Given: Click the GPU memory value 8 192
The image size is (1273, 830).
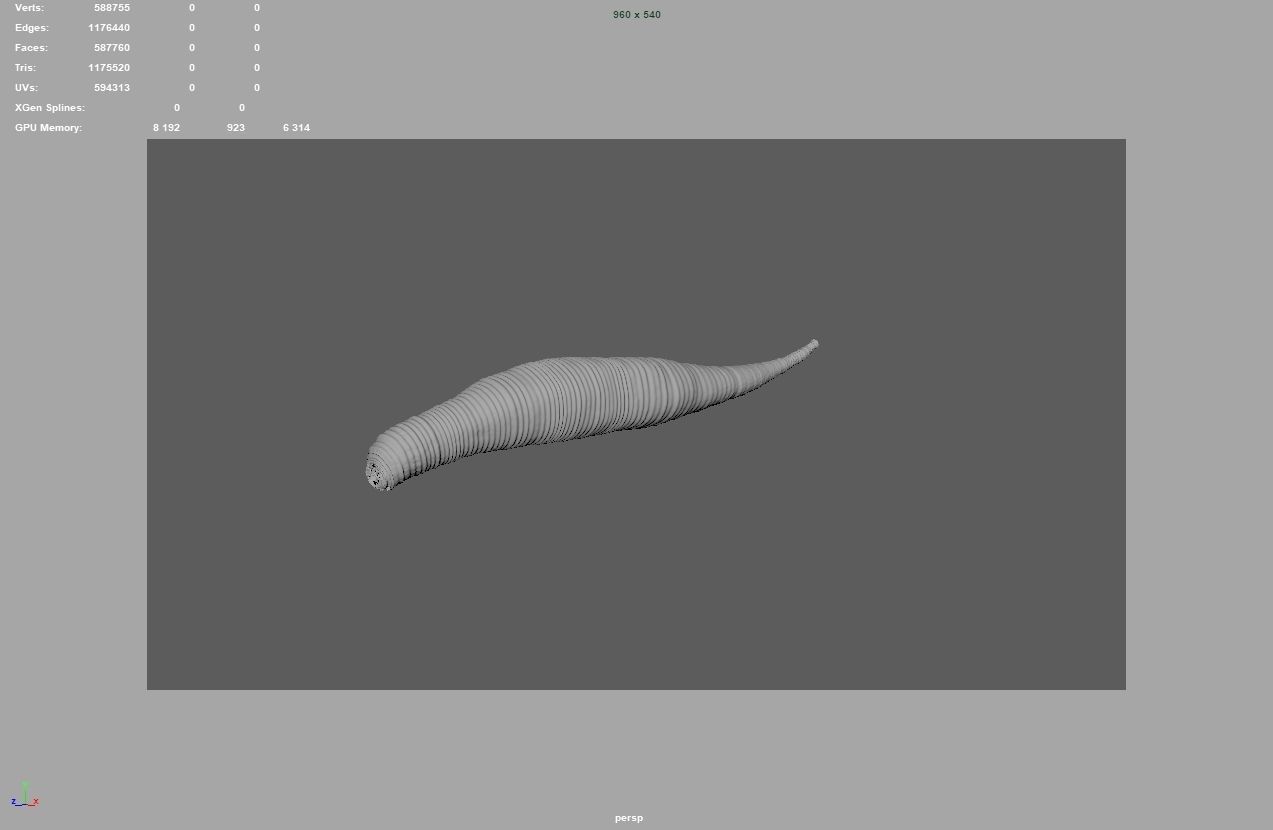Looking at the screenshot, I should point(166,128).
